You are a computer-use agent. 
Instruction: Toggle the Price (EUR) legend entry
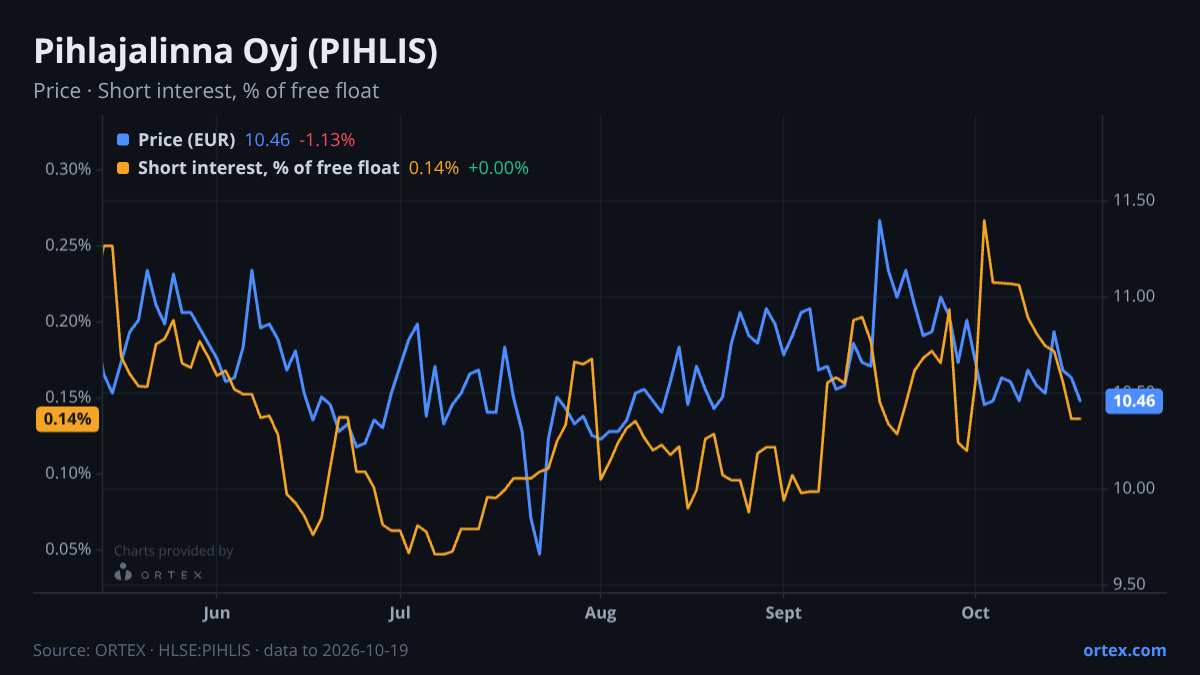click(236, 140)
